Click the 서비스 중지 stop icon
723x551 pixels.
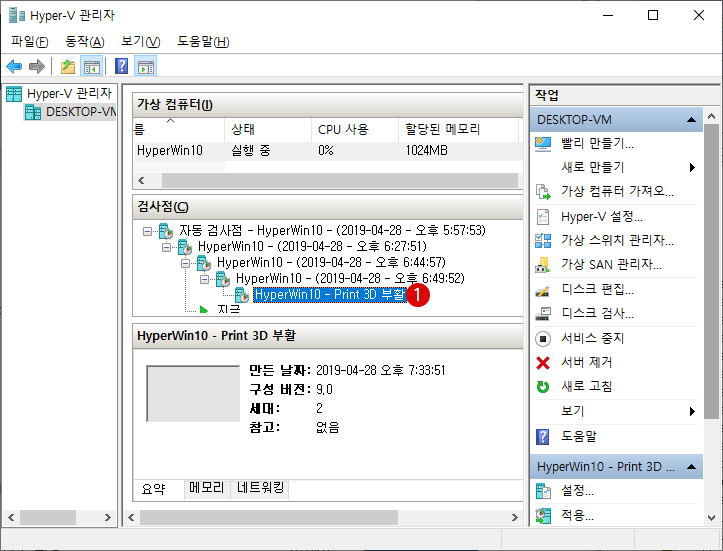tap(543, 338)
